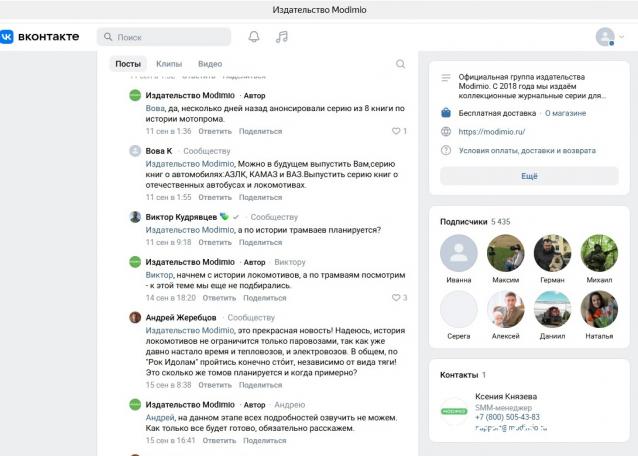The width and height of the screenshot is (638, 456).
Task: Open Виктор Кудрявцев's avatar
Action: pyautogui.click(x=135, y=217)
